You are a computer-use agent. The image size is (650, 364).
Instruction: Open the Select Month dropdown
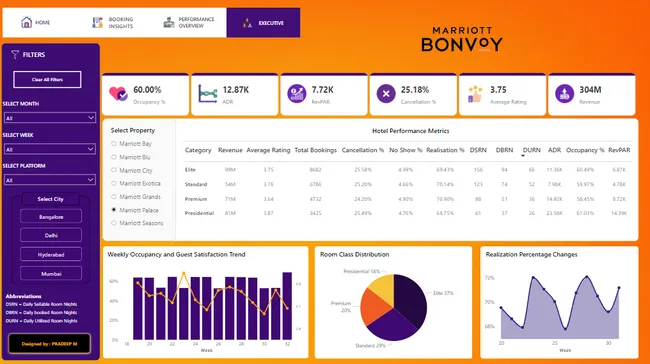tap(50, 118)
